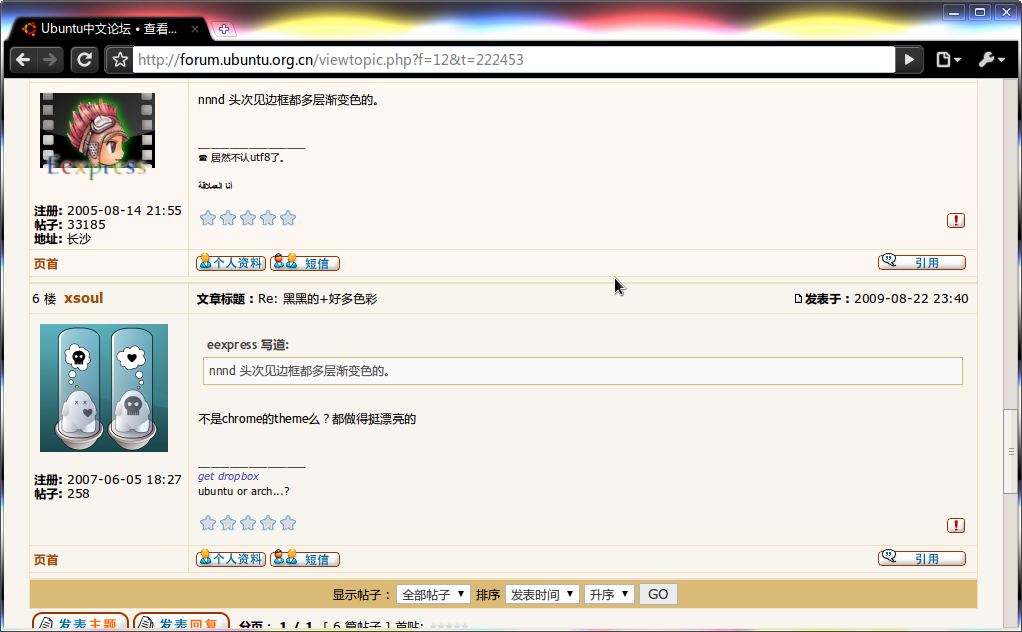The image size is (1022, 632).
Task: Click 'eexpress 写道:' quote header
Action: click(248, 345)
